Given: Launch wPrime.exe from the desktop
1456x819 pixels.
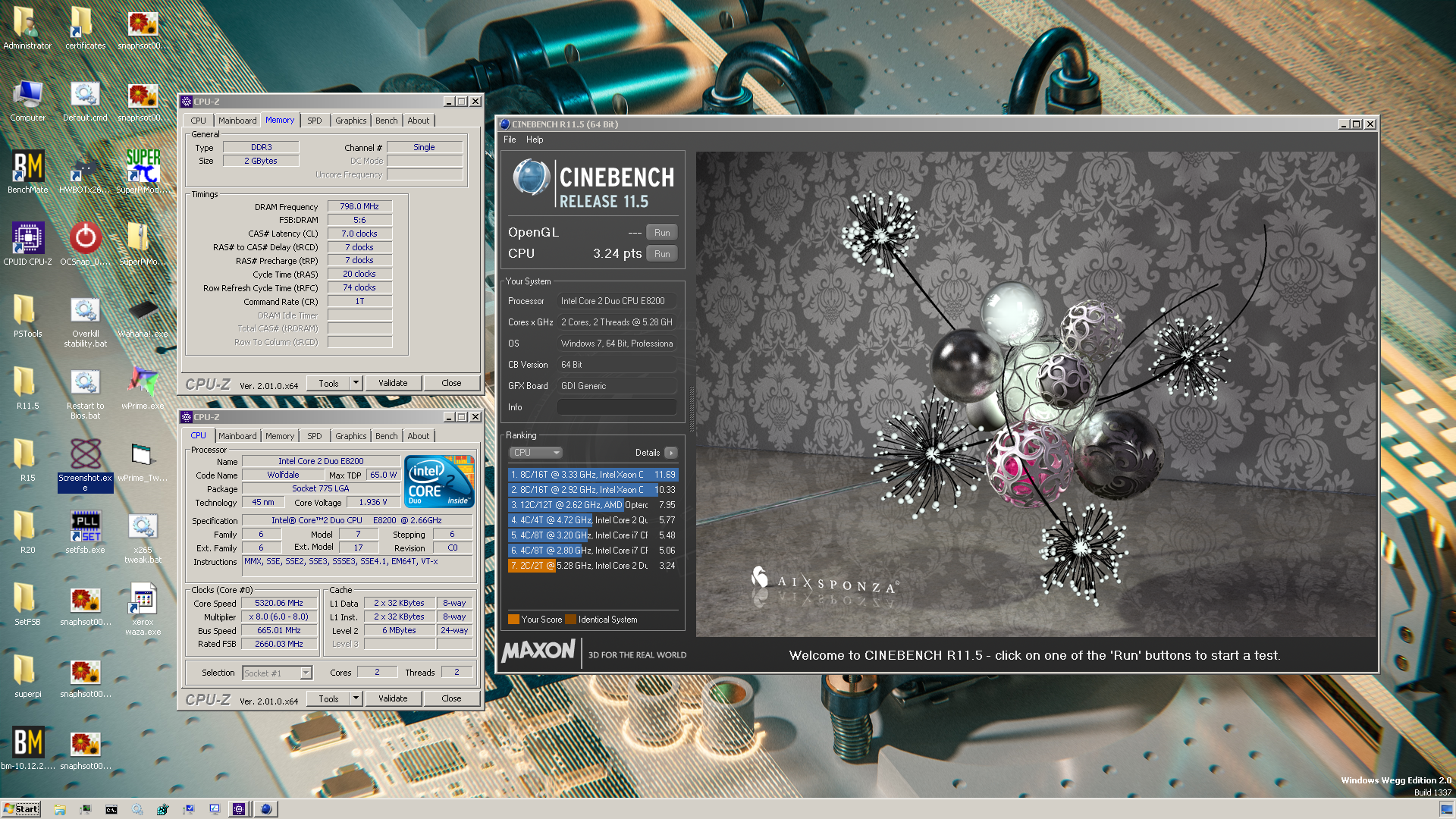Looking at the screenshot, I should pyautogui.click(x=143, y=388).
